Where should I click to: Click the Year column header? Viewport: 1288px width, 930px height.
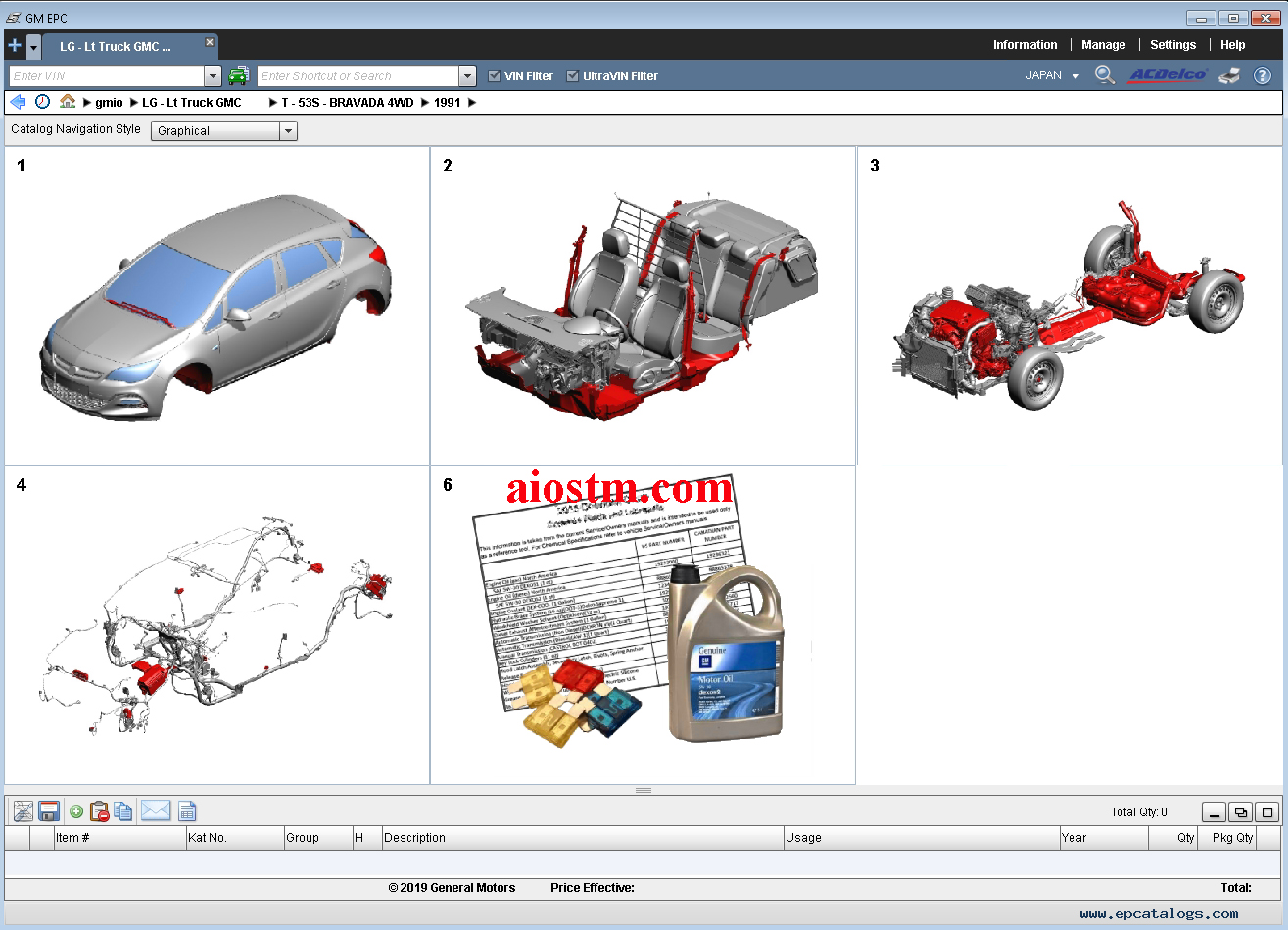1103,838
